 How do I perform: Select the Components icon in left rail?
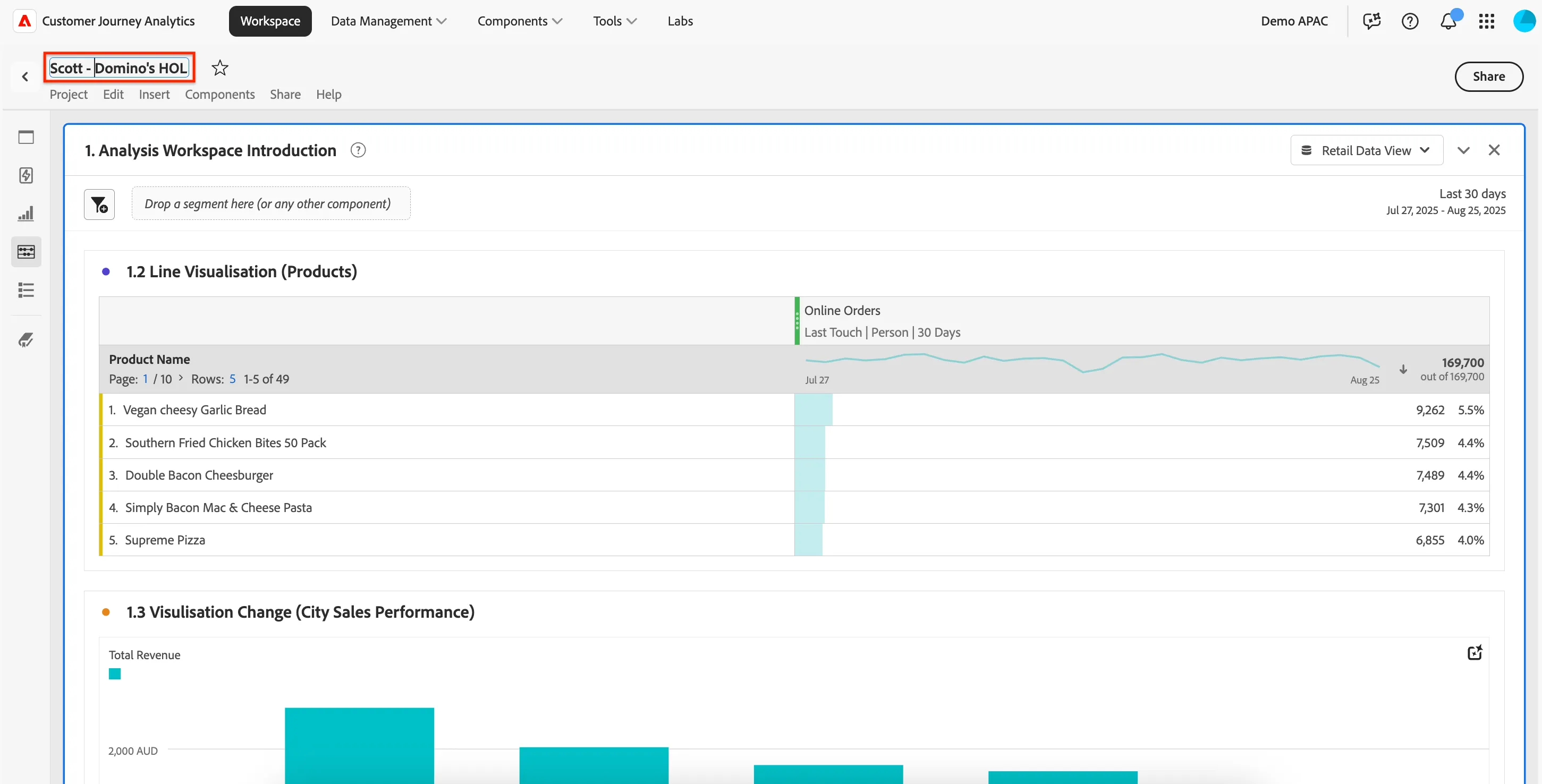tap(26, 252)
